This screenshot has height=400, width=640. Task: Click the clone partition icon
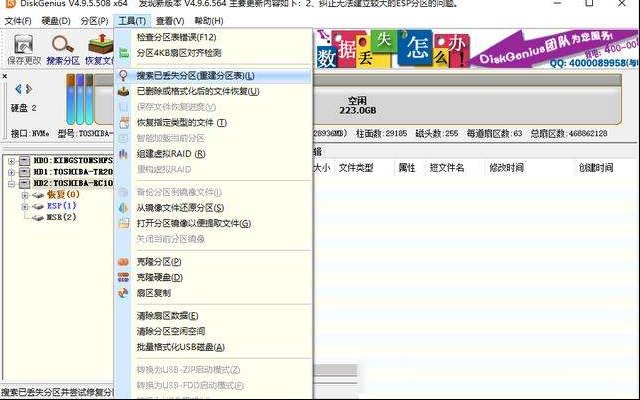click(x=123, y=262)
